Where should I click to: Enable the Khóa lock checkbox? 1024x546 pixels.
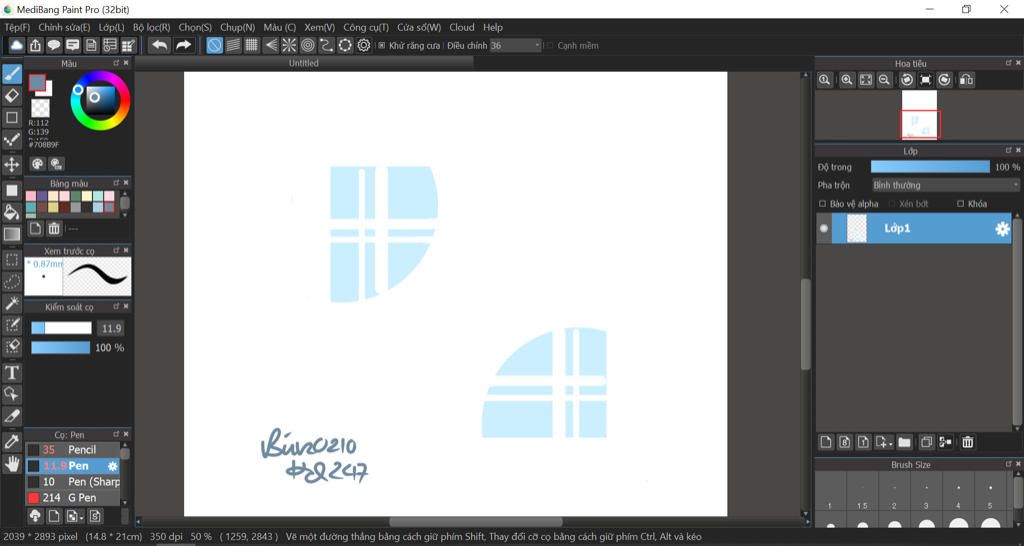tap(960, 204)
